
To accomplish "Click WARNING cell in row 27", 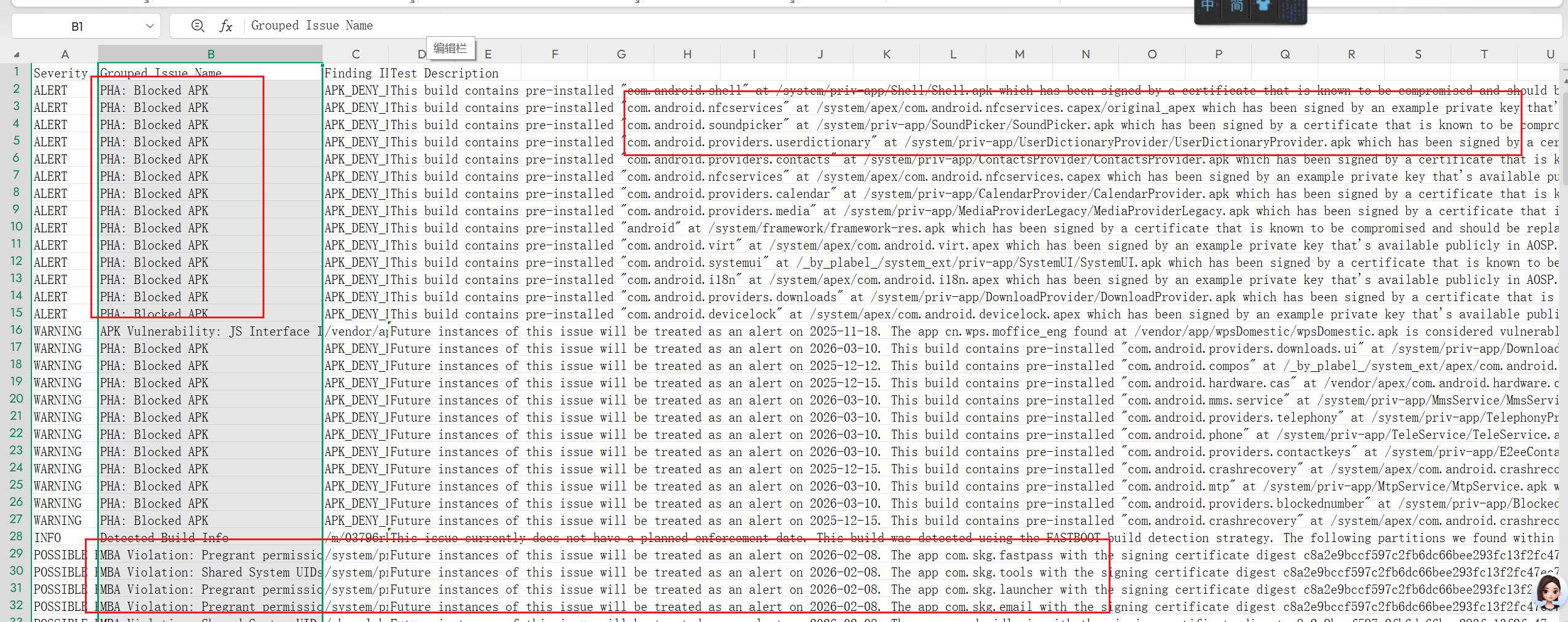I will (65, 521).
